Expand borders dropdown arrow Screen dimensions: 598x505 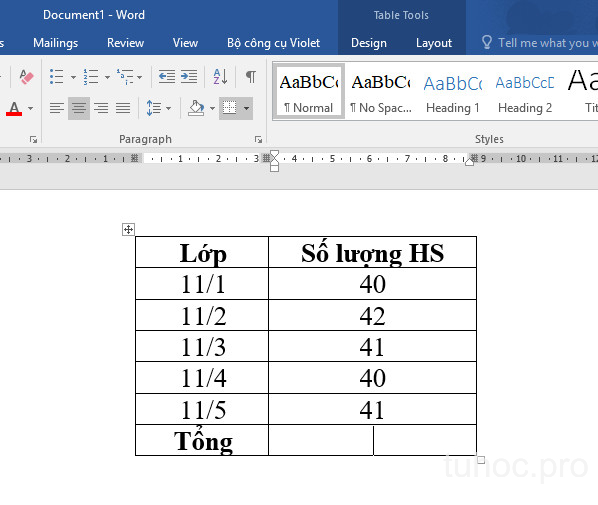[247, 109]
